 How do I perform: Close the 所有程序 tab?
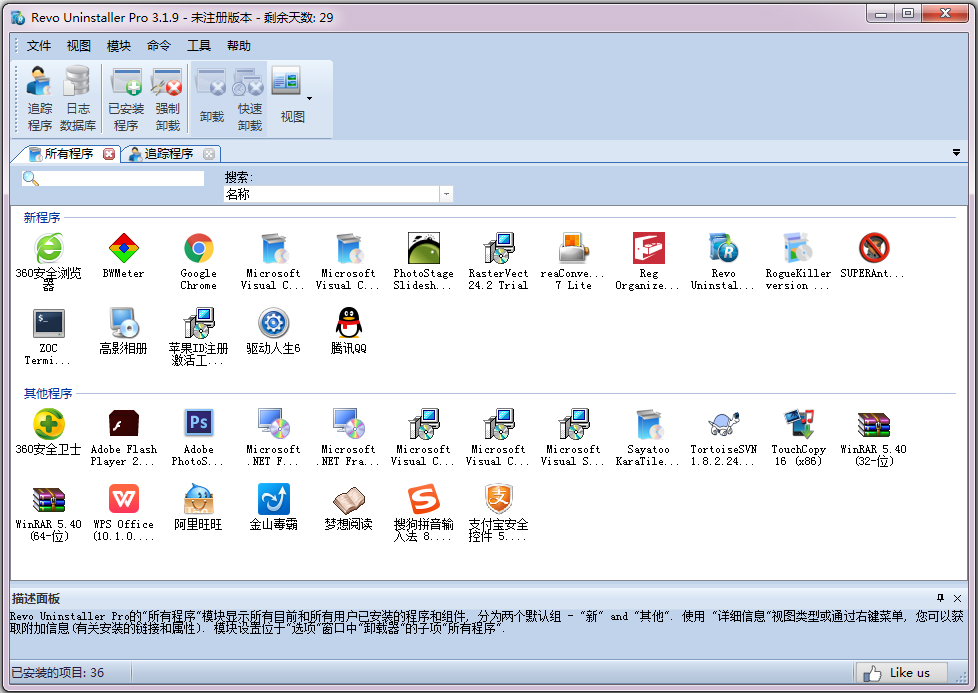point(108,155)
